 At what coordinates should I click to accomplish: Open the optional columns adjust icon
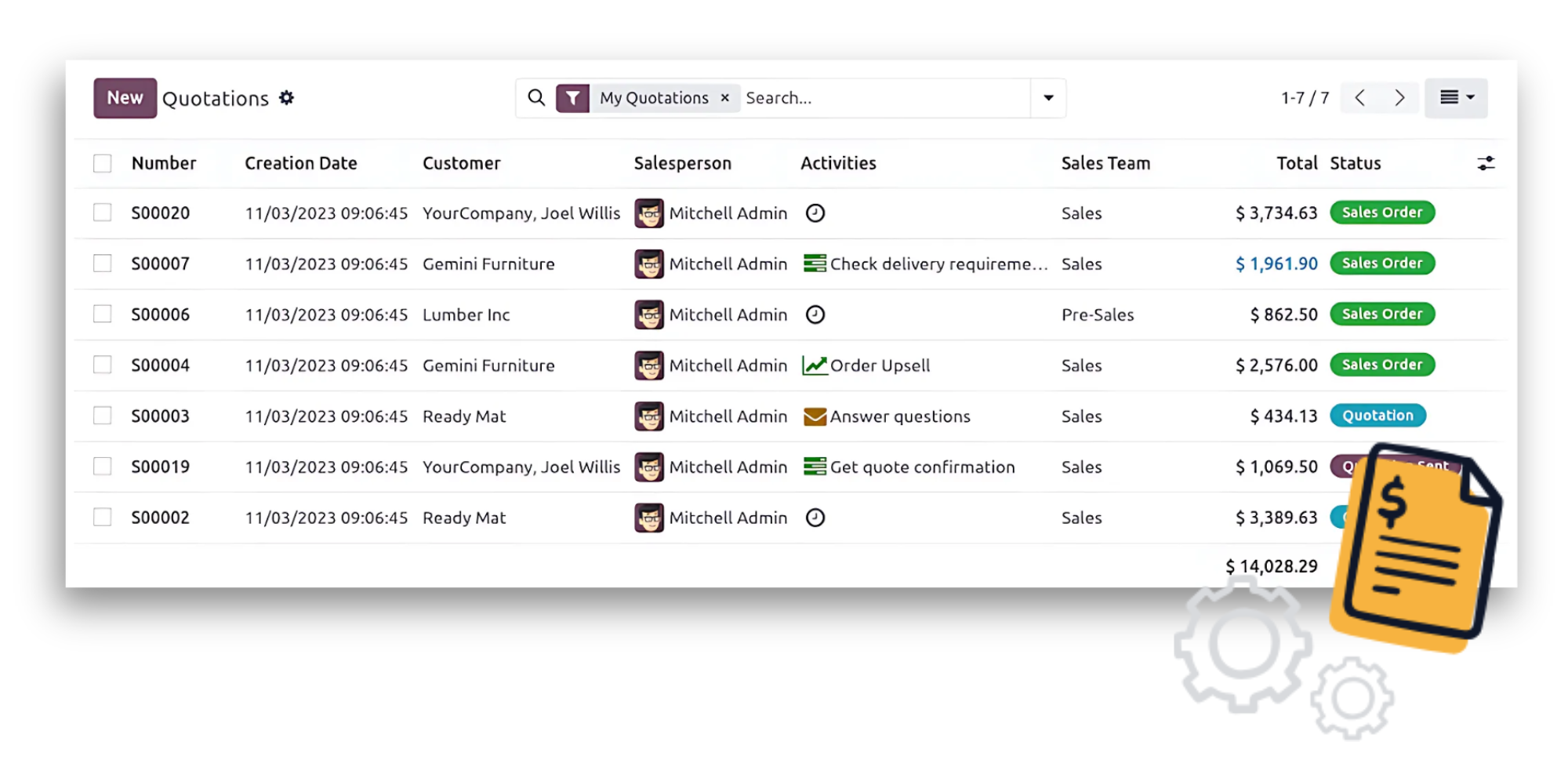1486,163
